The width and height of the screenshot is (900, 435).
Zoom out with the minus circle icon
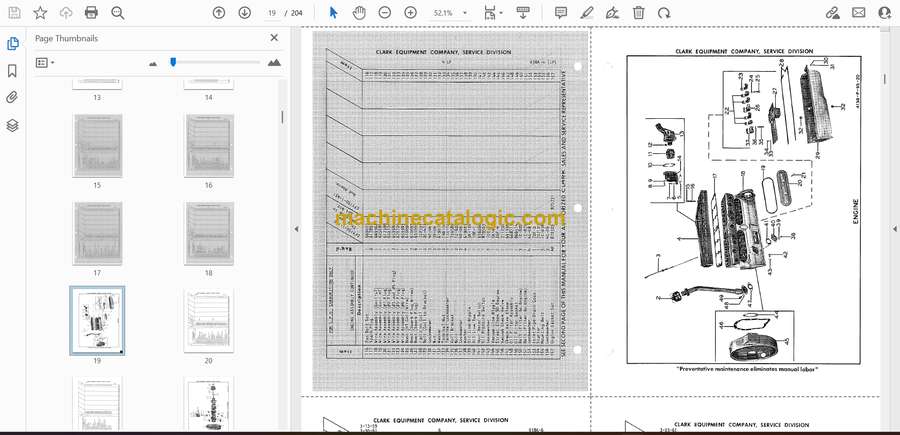(385, 13)
